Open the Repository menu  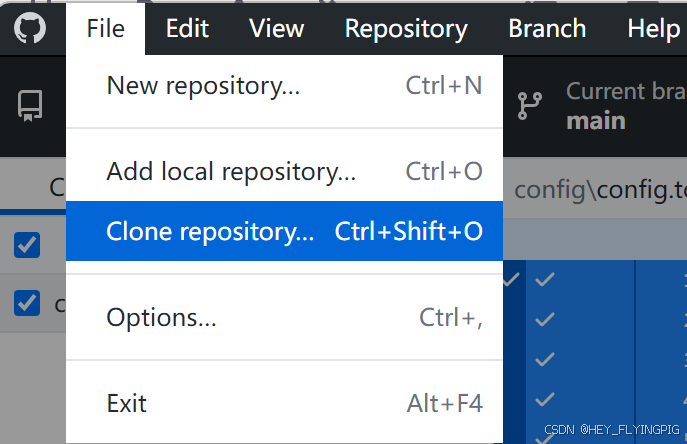tap(406, 28)
